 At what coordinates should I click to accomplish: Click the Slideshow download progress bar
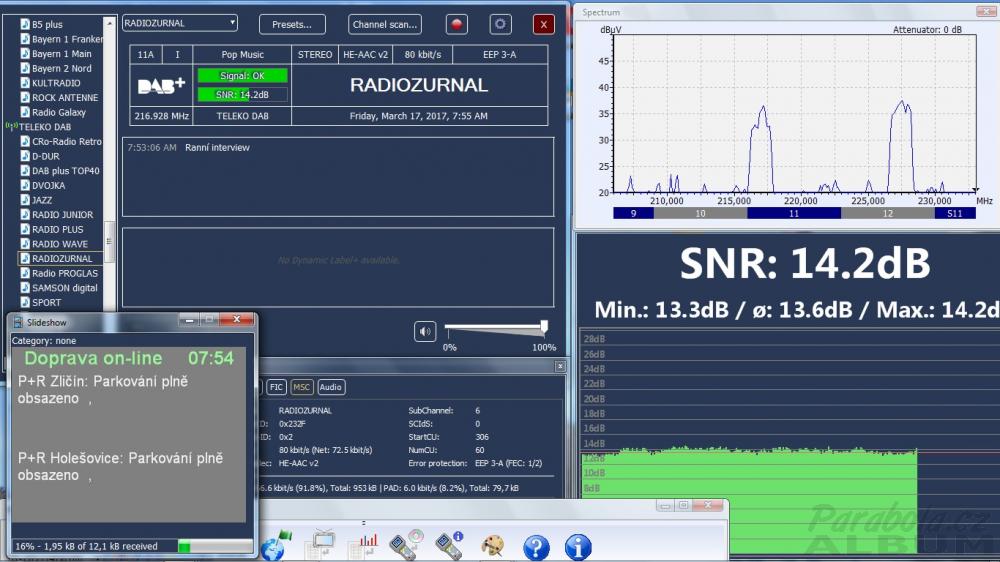coord(216,547)
